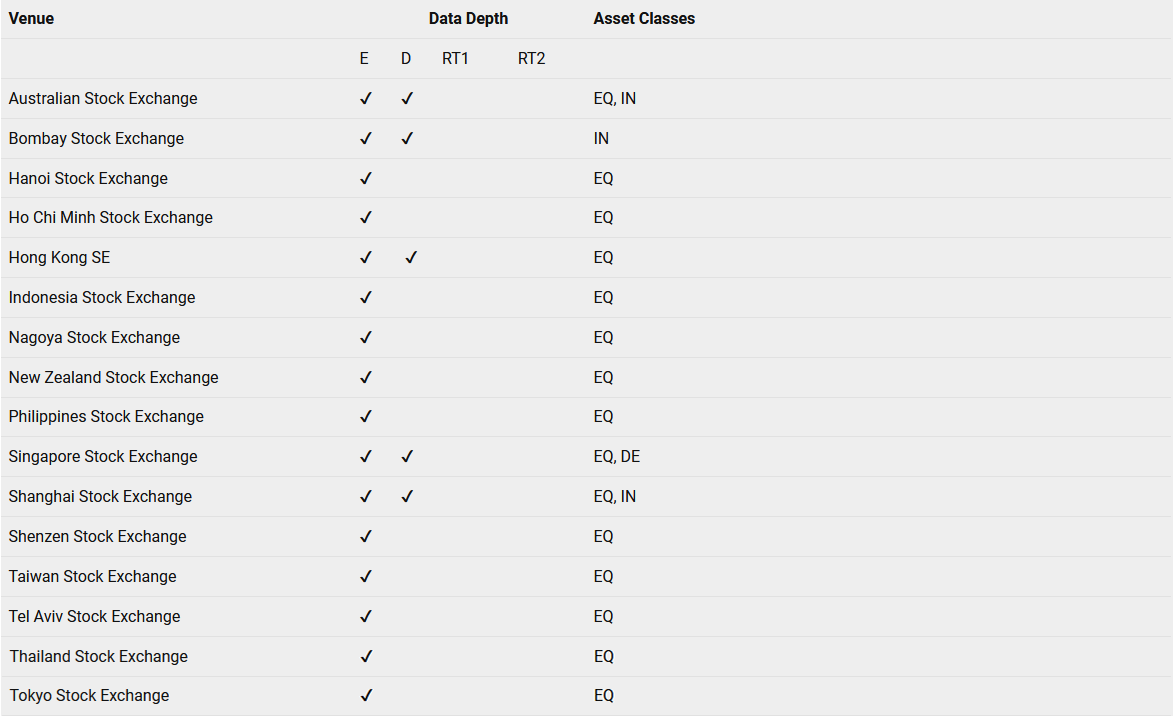Click the E checkmark for Australian Stock Exchange
This screenshot has height=716, width=1173.
point(366,99)
